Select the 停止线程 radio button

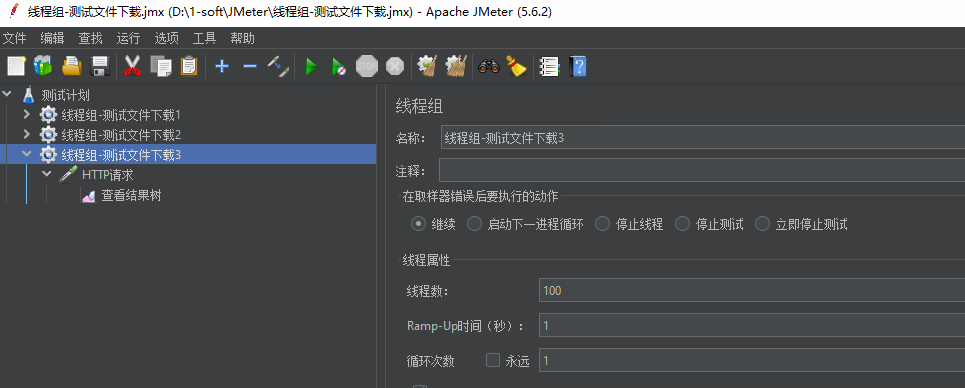tap(603, 224)
